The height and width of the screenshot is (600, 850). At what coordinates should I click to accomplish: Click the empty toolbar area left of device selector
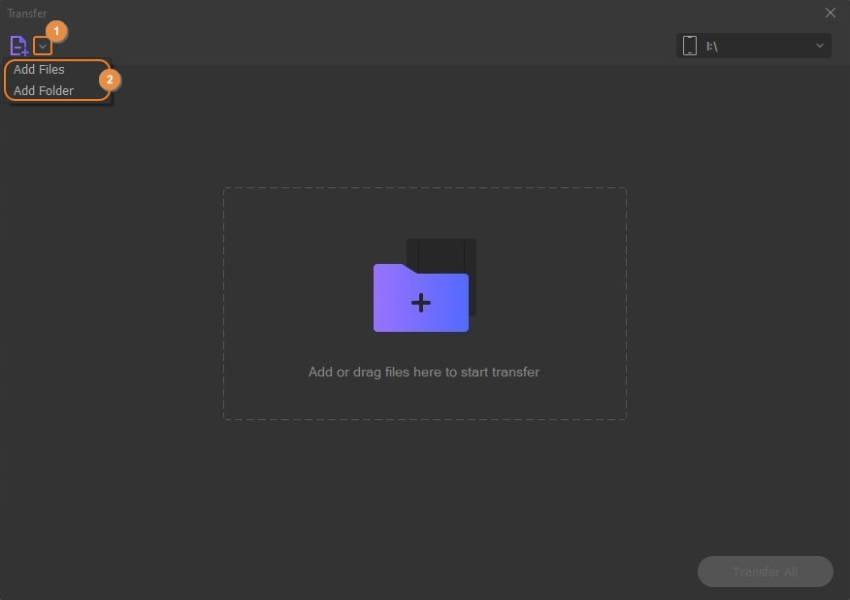click(x=400, y=46)
